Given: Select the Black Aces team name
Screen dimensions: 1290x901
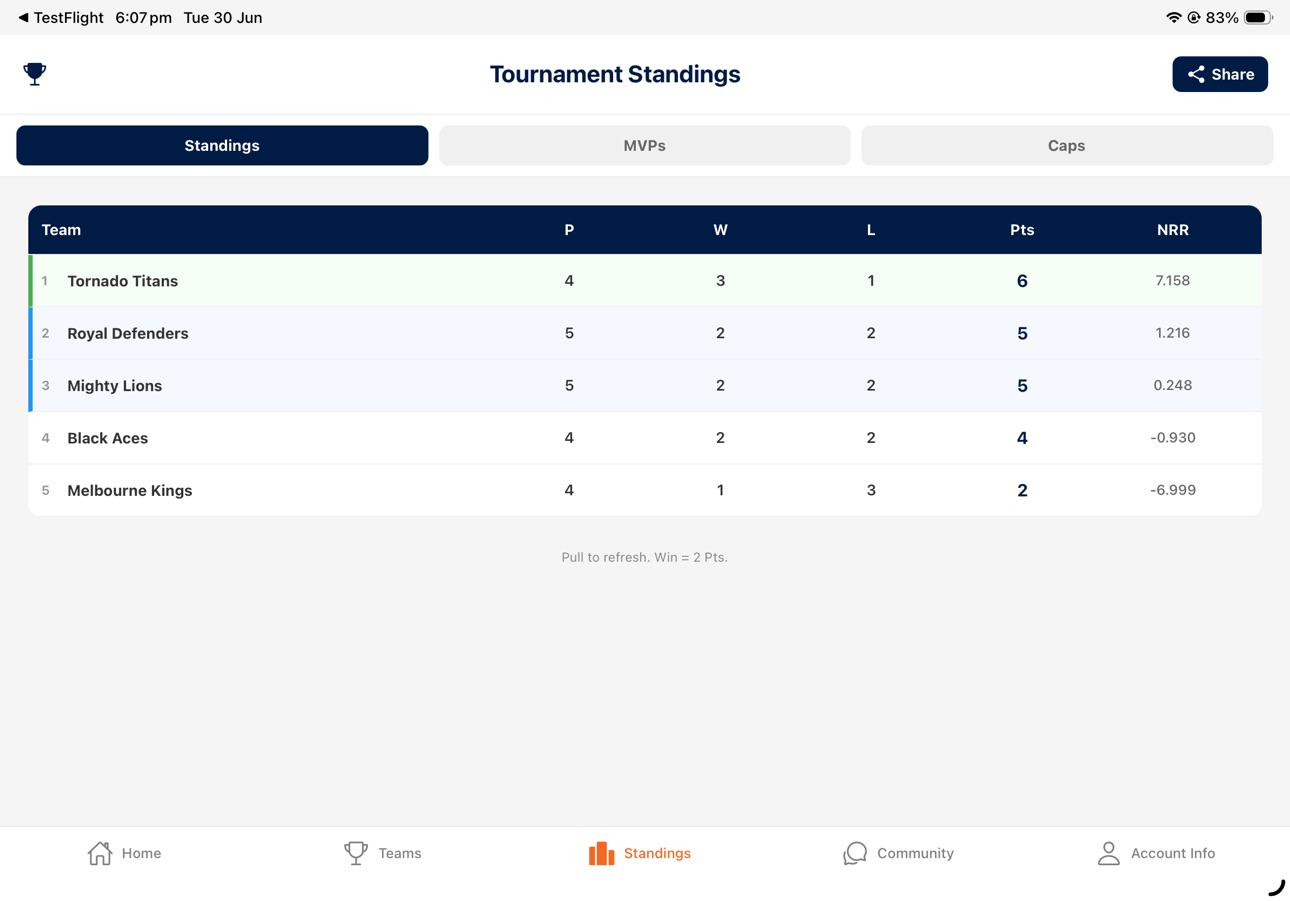Looking at the screenshot, I should point(107,438).
